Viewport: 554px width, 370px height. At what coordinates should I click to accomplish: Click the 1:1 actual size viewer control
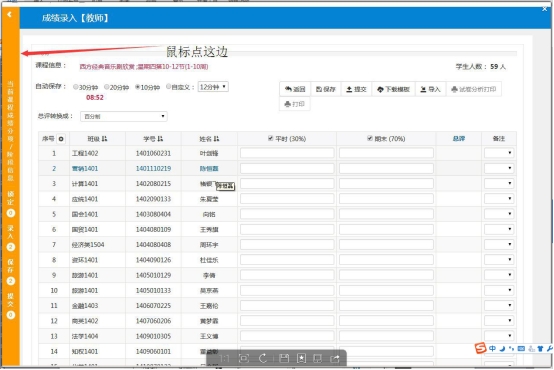[x=224, y=359]
